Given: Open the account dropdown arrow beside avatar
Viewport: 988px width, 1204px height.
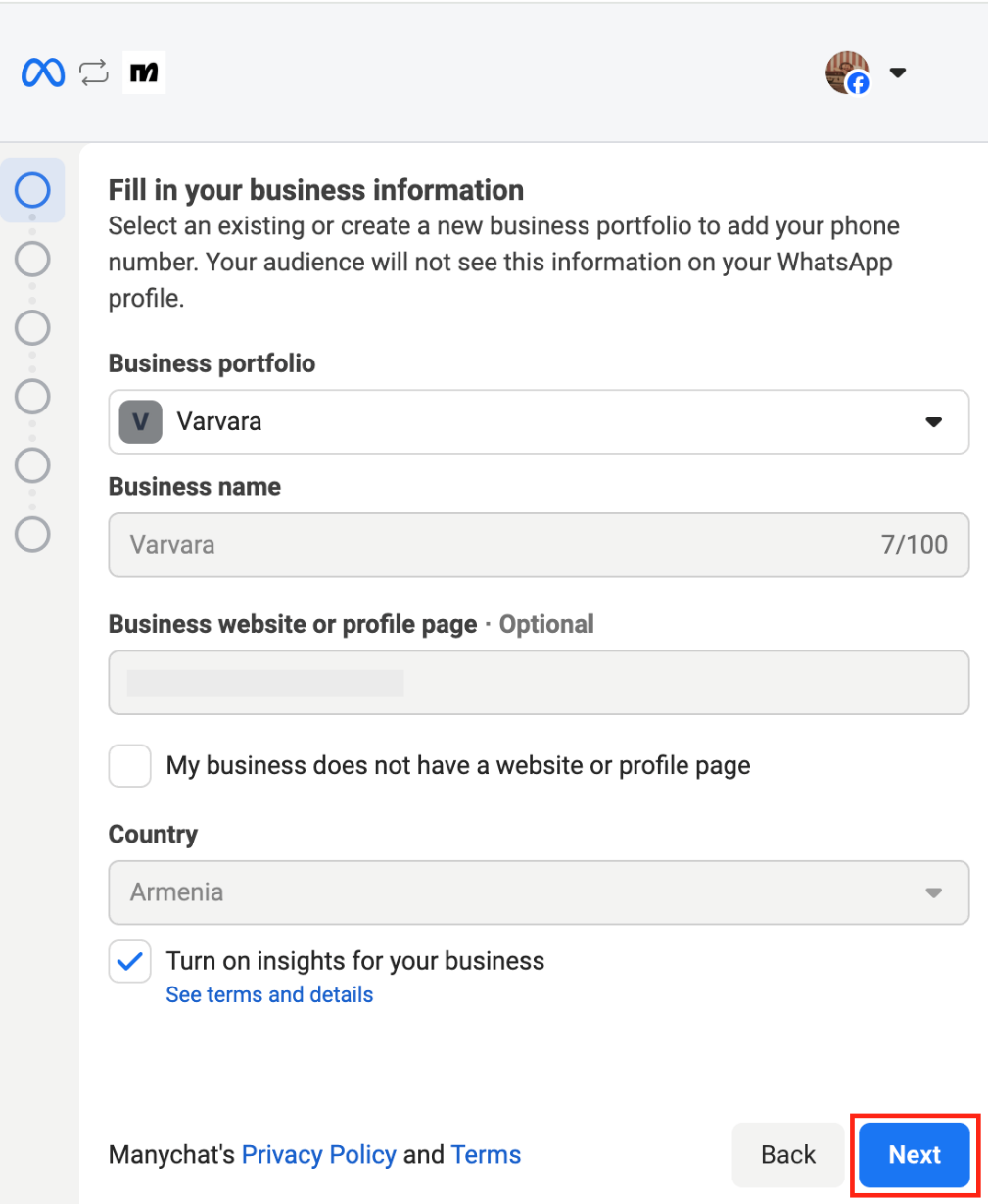Looking at the screenshot, I should [x=897, y=72].
